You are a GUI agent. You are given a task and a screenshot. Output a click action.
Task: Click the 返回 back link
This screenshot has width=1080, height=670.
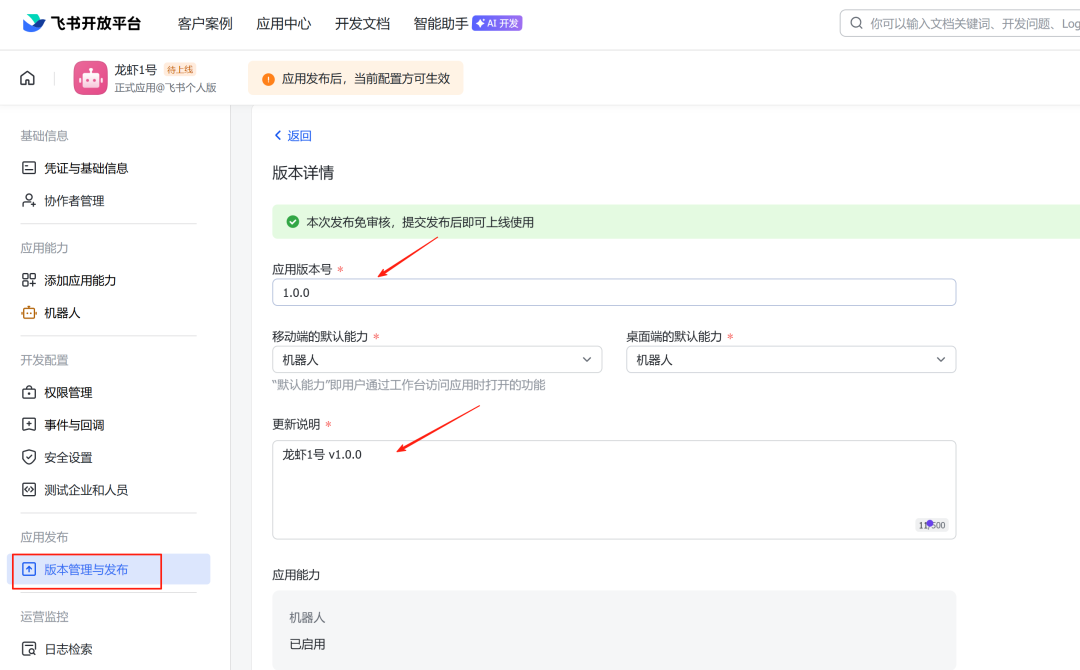(293, 136)
